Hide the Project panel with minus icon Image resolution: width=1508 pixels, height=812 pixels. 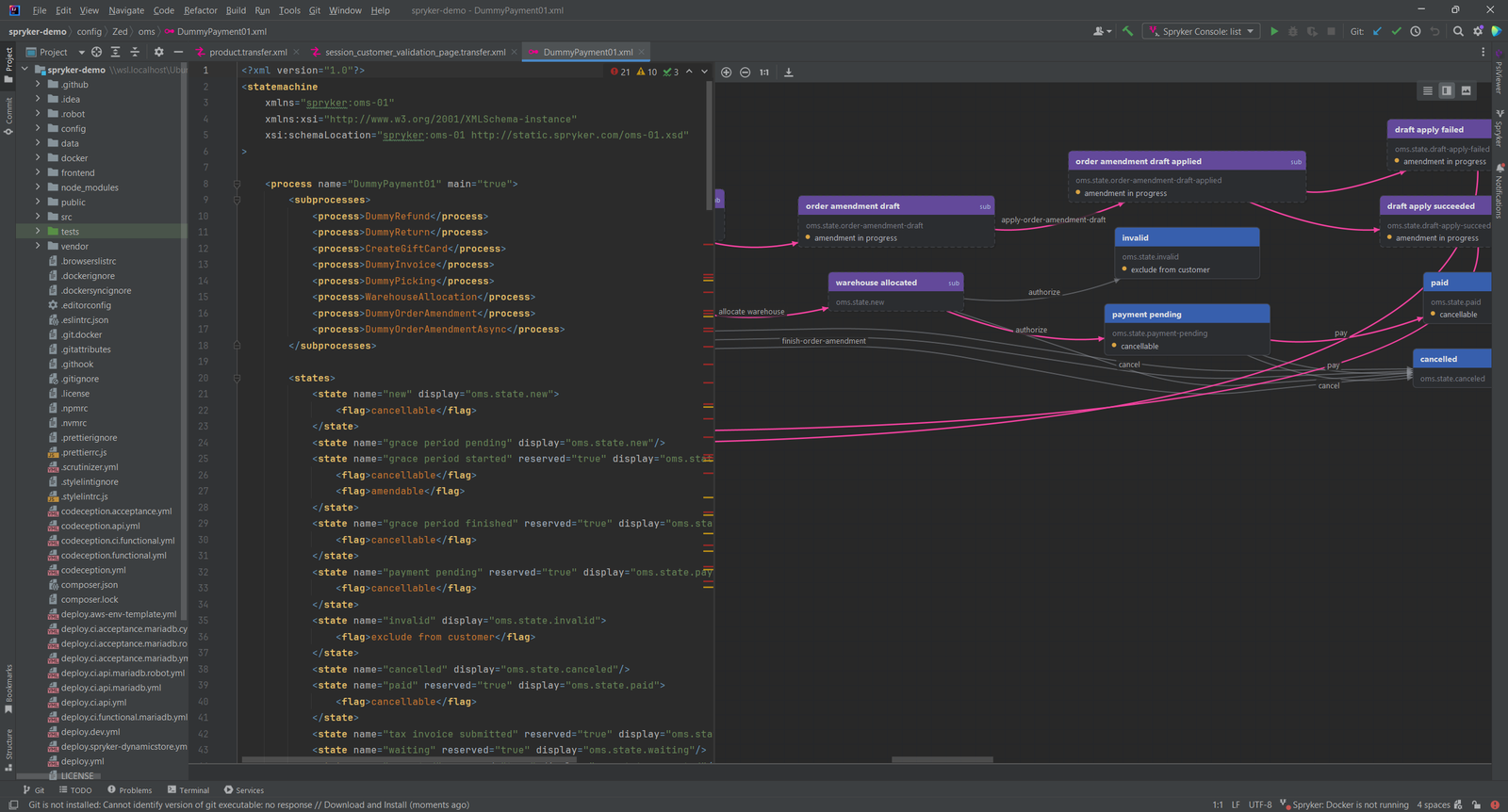tap(178, 52)
